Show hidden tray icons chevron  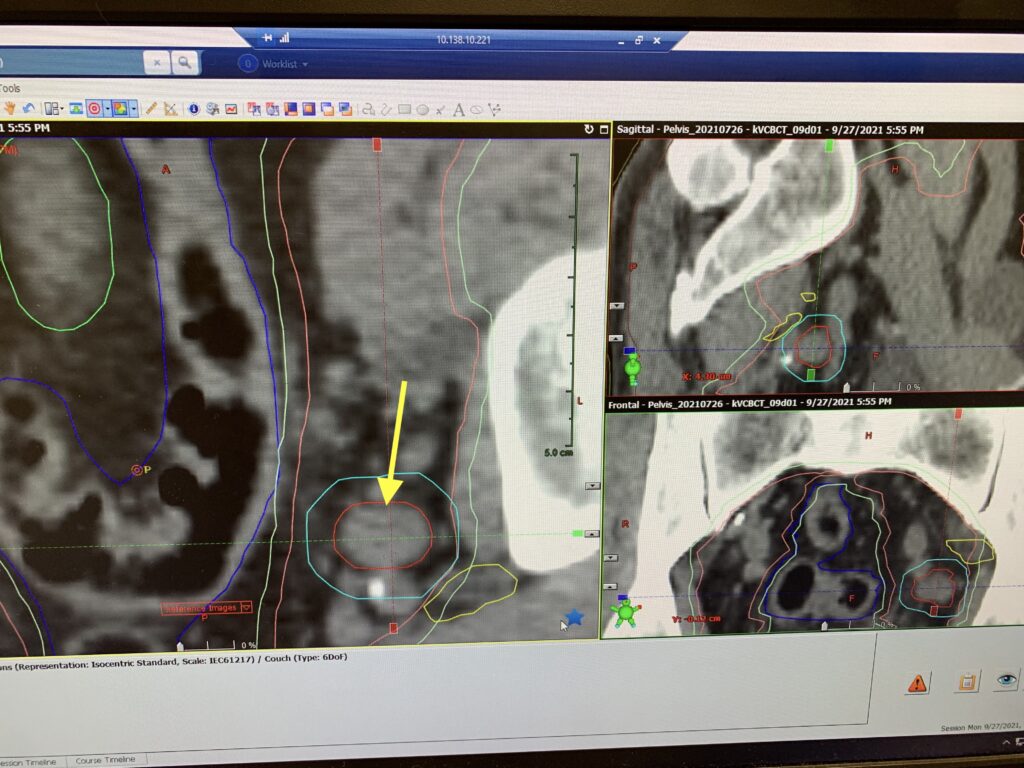click(1006, 743)
